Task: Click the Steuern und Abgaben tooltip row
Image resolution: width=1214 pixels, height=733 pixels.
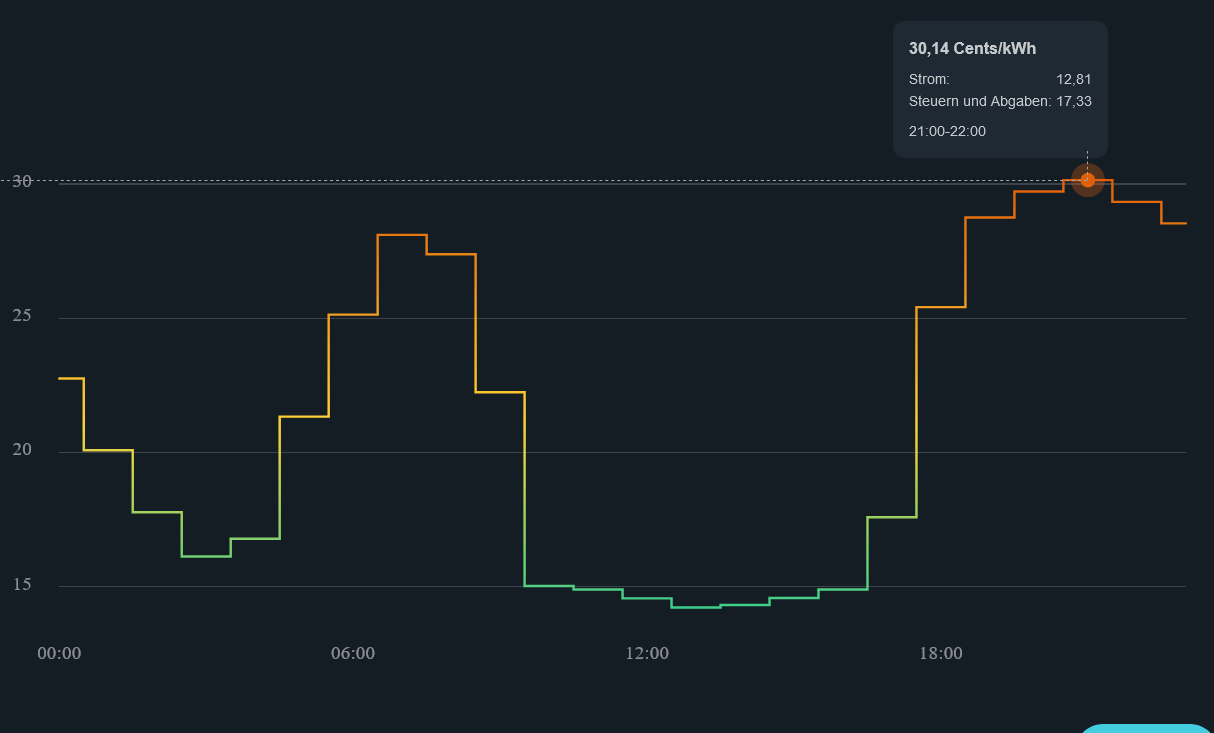Action: pos(999,101)
